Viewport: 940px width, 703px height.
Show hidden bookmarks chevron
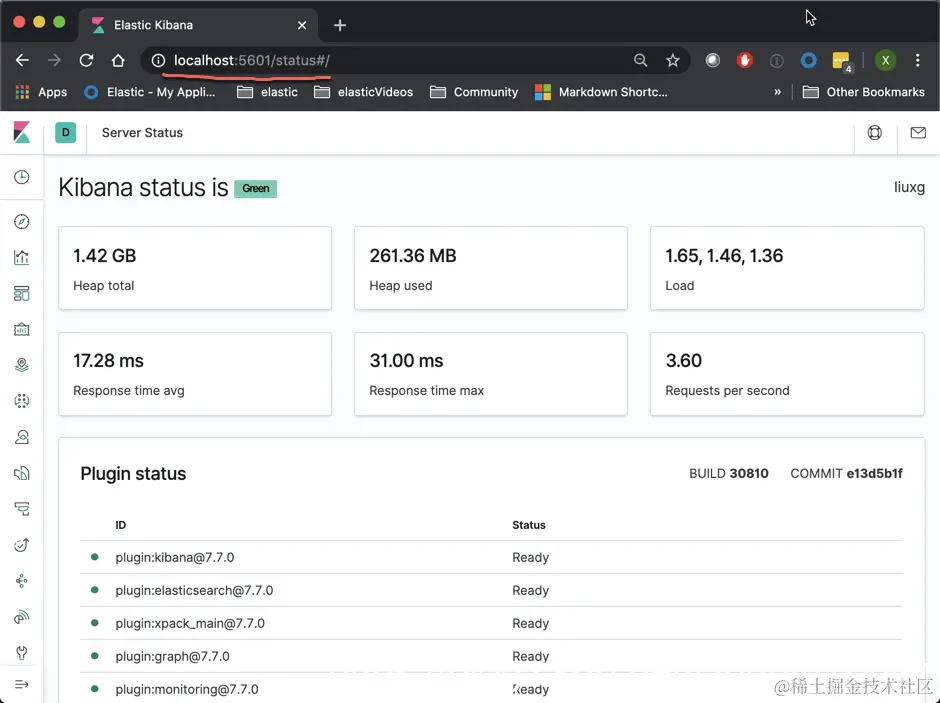(x=778, y=92)
